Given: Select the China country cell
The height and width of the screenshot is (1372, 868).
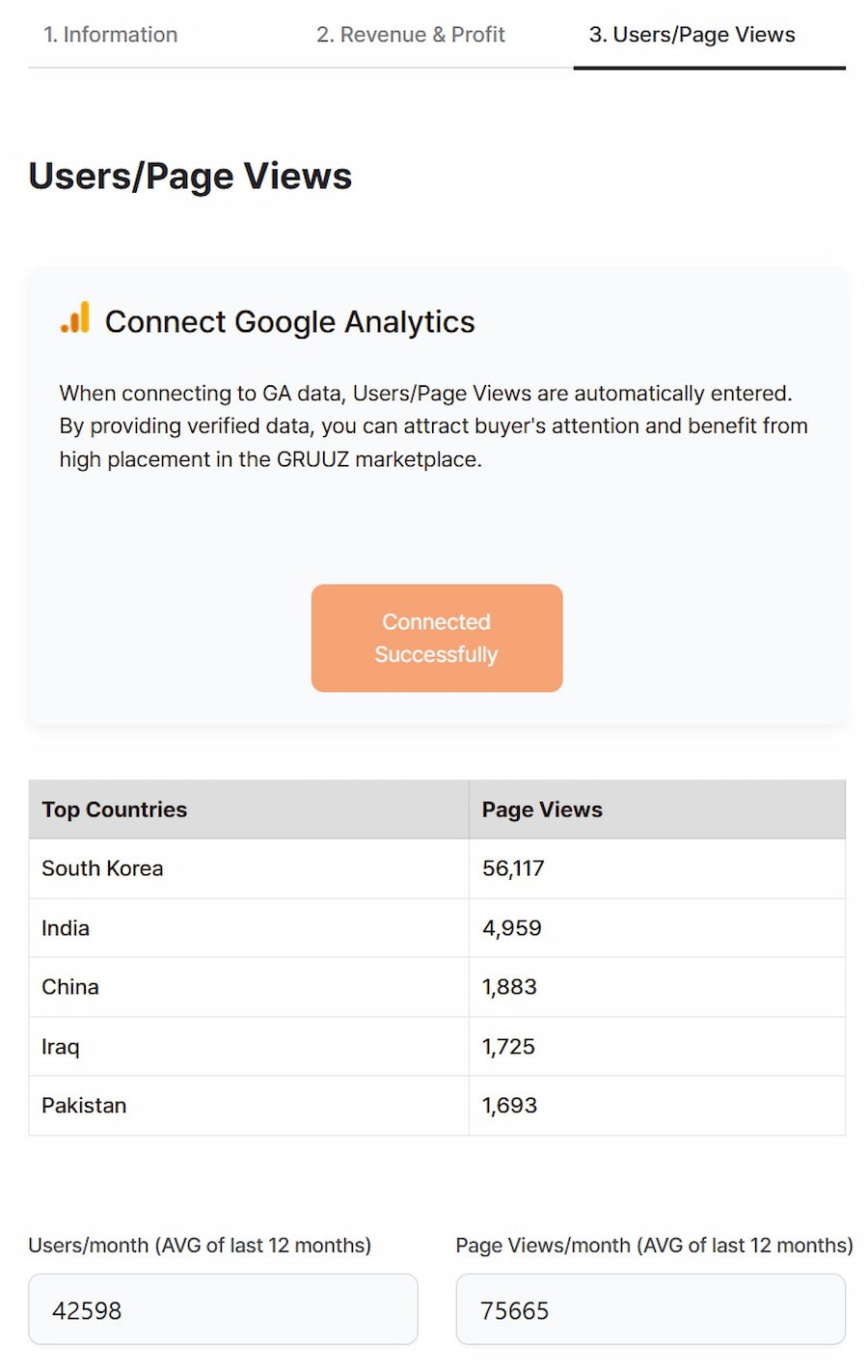Looking at the screenshot, I should [249, 987].
